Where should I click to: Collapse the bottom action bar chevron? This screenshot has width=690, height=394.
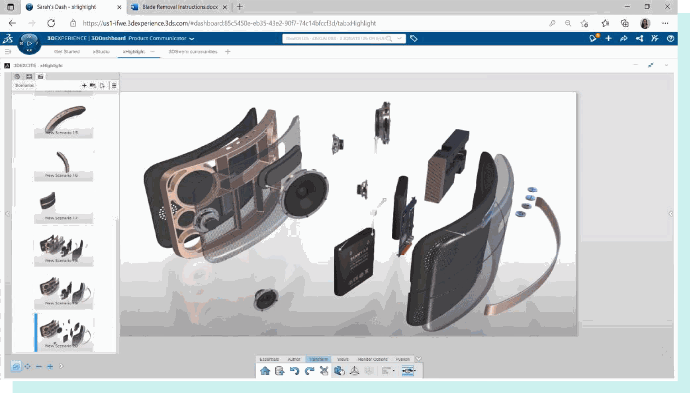418,359
